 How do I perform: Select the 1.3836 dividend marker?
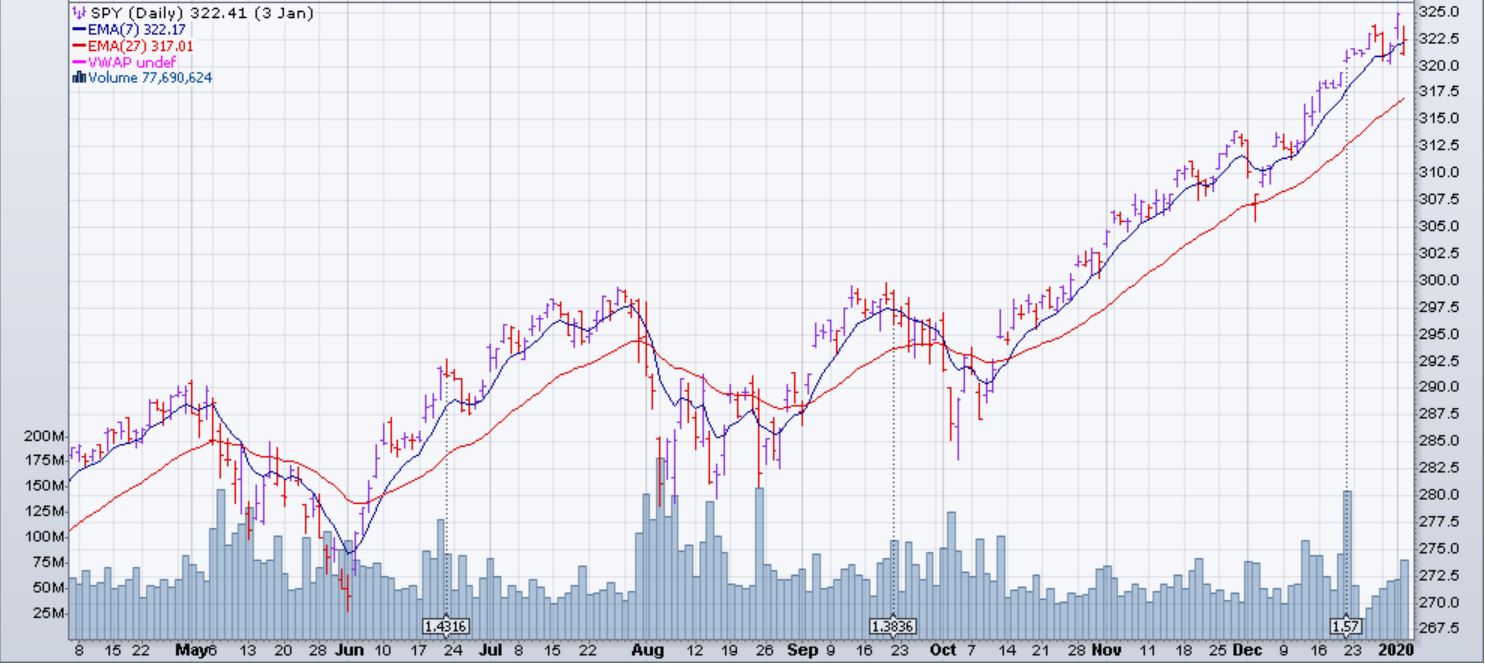tap(892, 626)
